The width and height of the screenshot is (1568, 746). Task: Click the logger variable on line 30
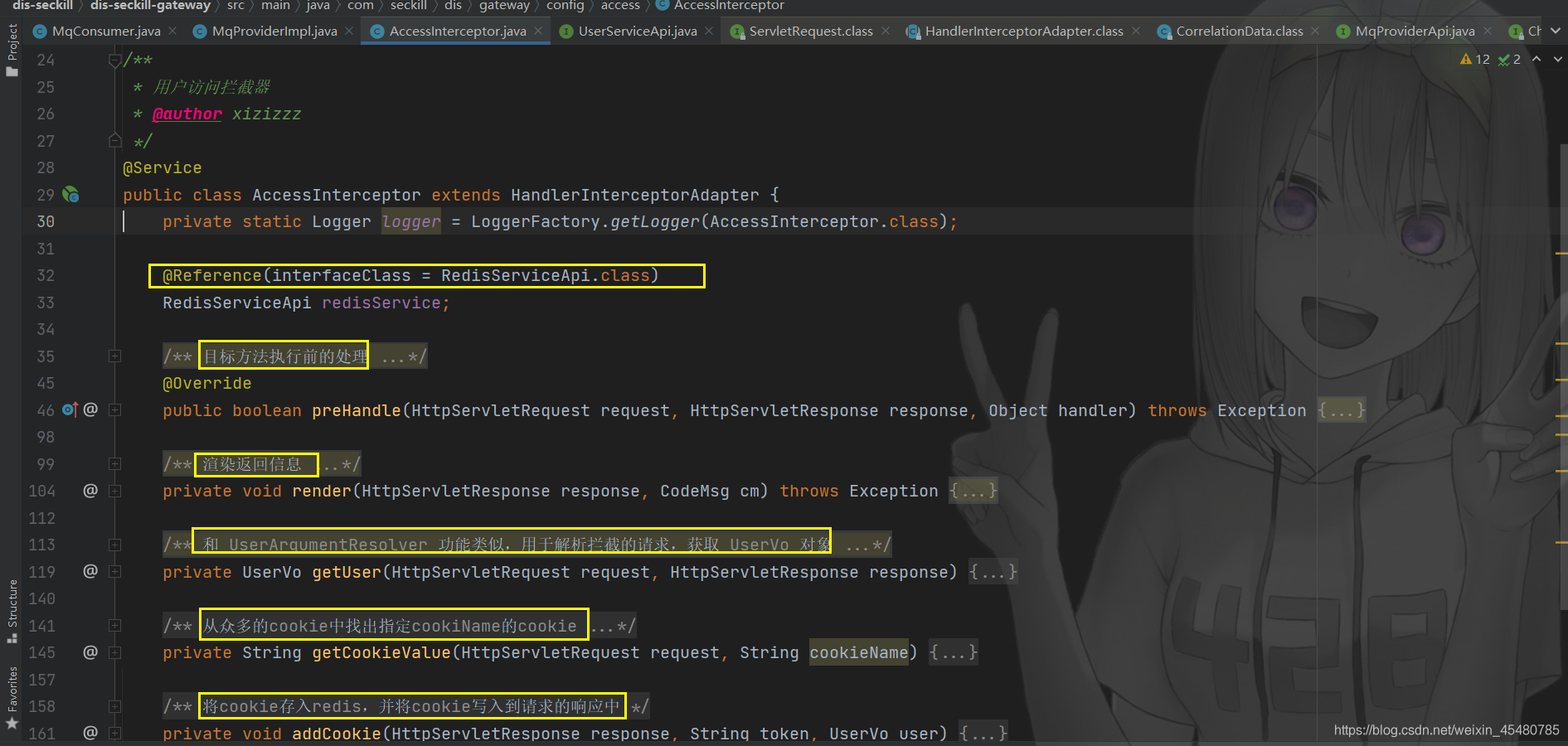[411, 221]
